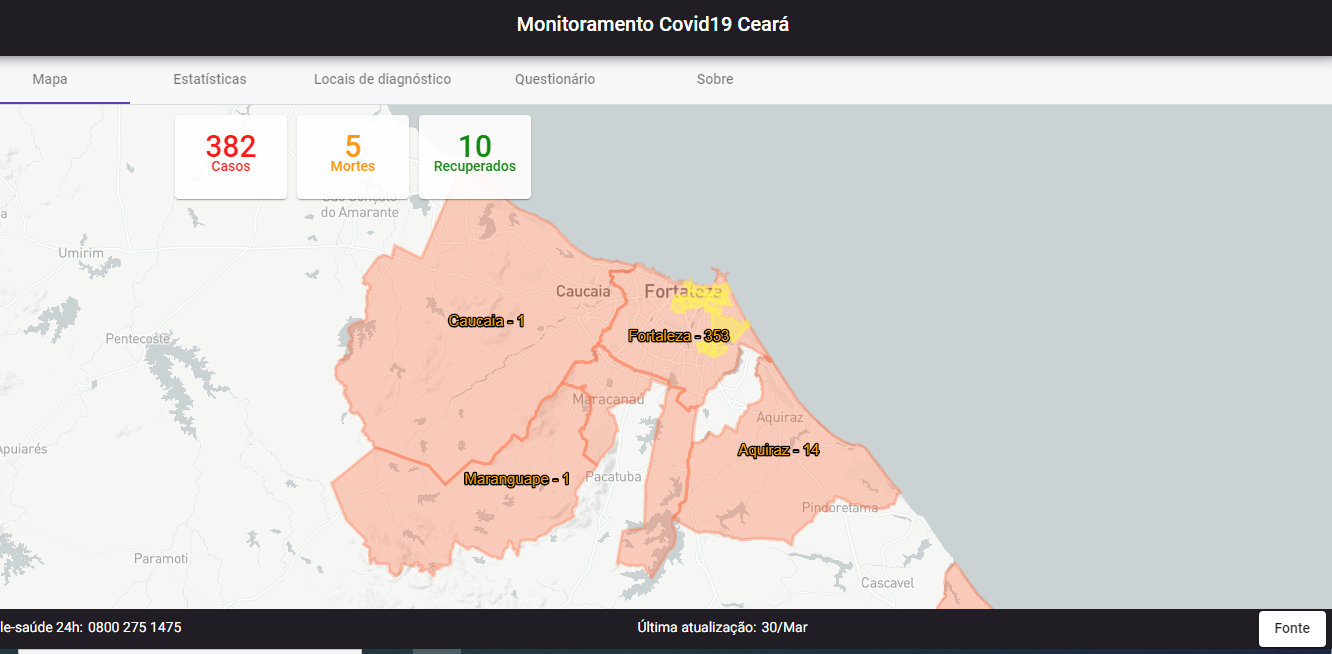Go to Locais de diagnóstico tab

click(382, 79)
